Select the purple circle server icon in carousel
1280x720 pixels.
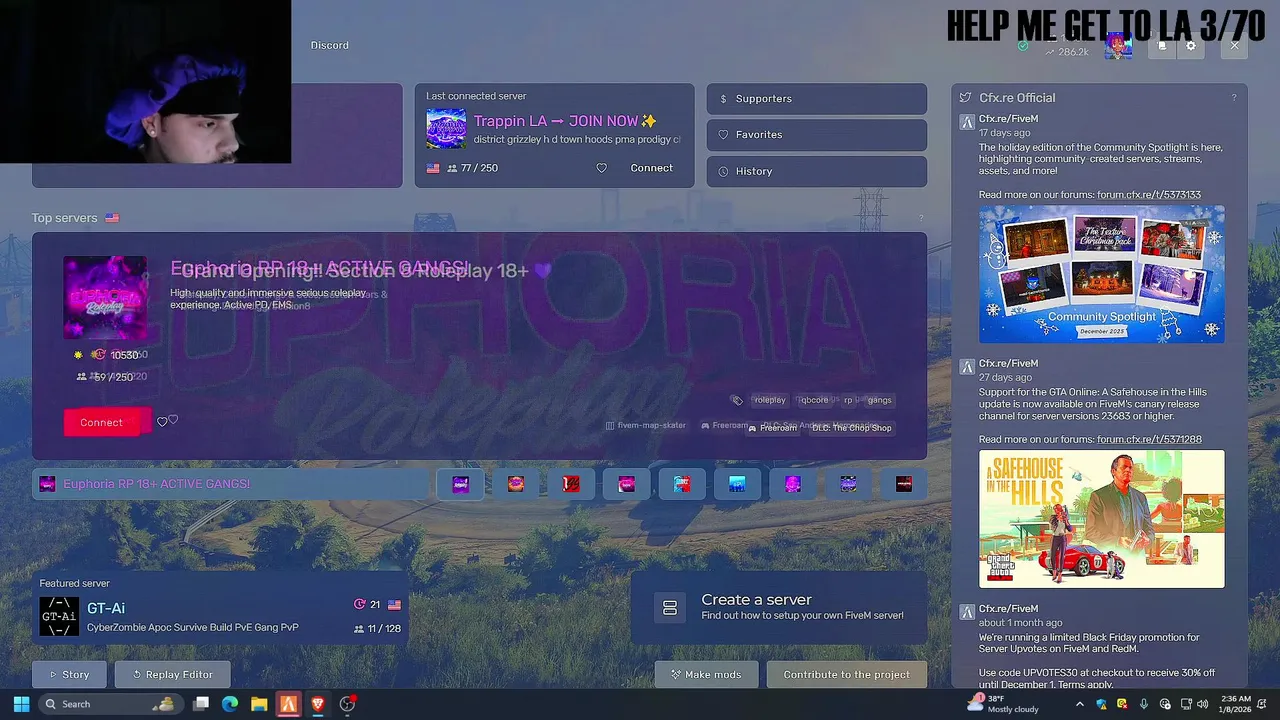pos(793,484)
